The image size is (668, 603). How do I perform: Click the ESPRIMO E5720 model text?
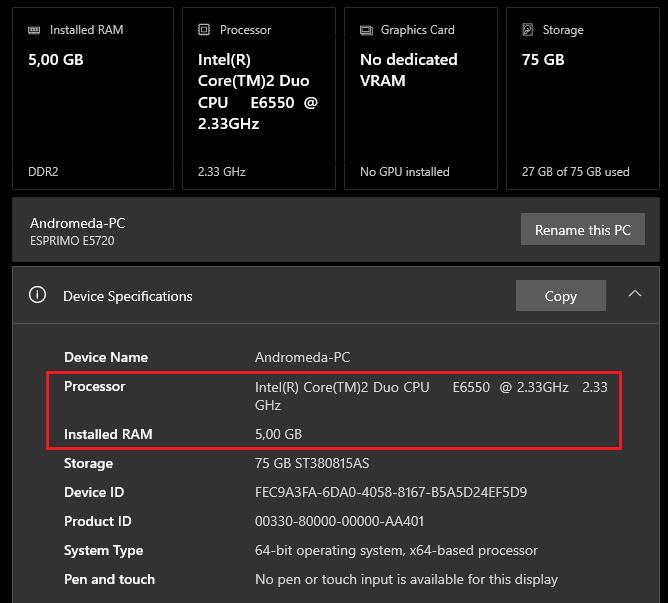[72, 241]
